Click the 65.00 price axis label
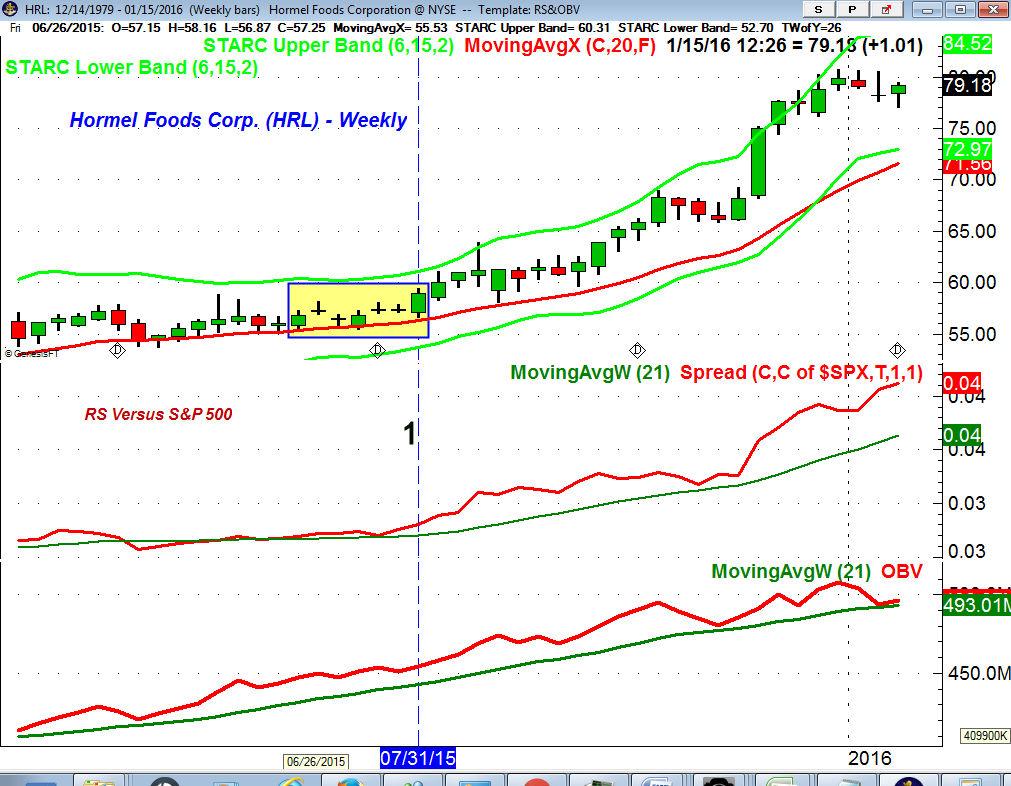 coord(972,231)
